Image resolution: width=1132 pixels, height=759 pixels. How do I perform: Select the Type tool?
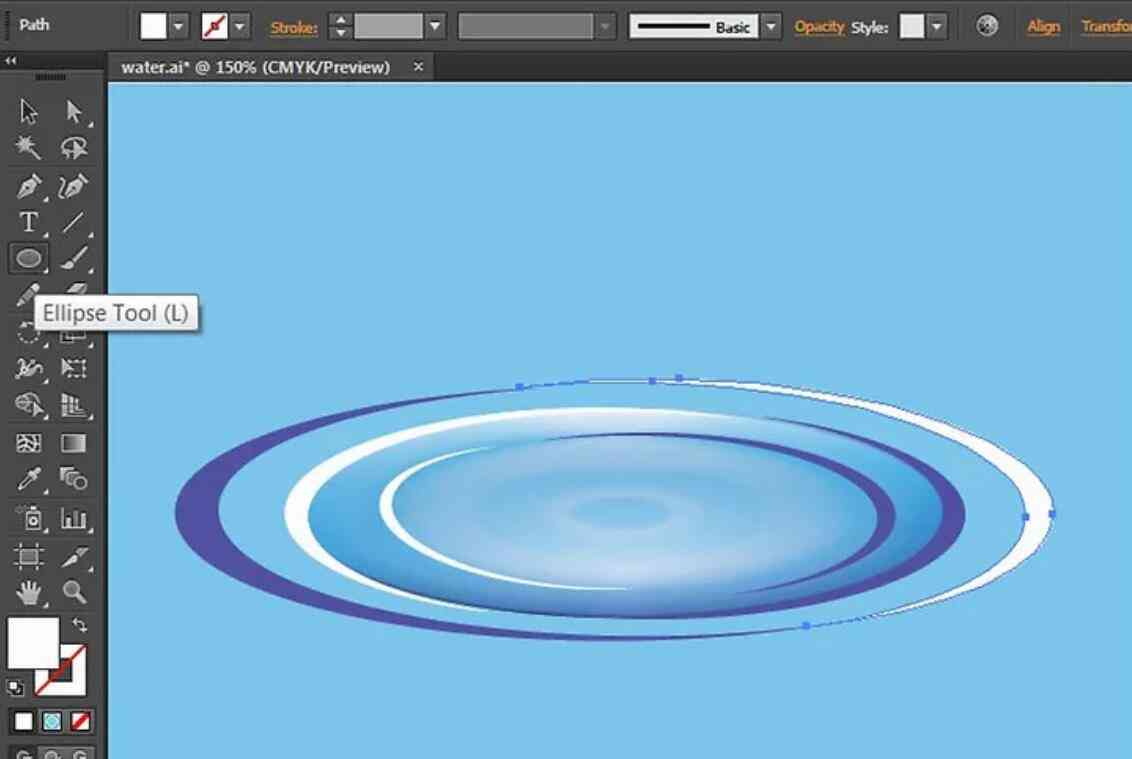coord(29,222)
